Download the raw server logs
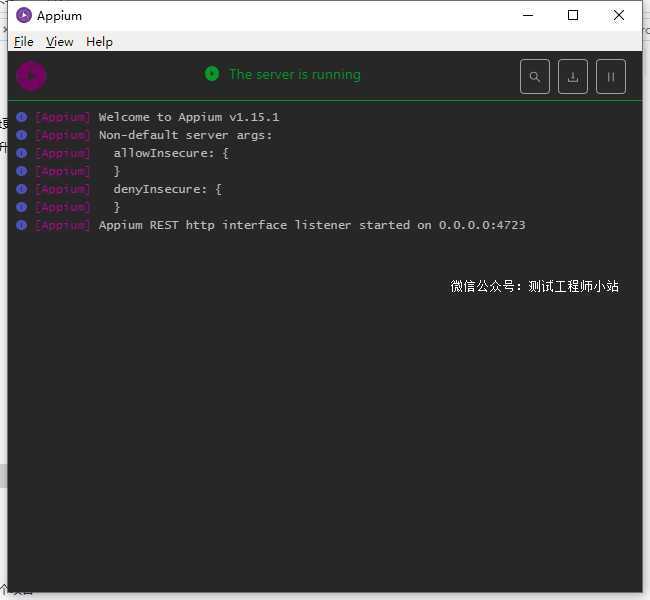Viewport: 650px width, 600px height. pos(573,77)
